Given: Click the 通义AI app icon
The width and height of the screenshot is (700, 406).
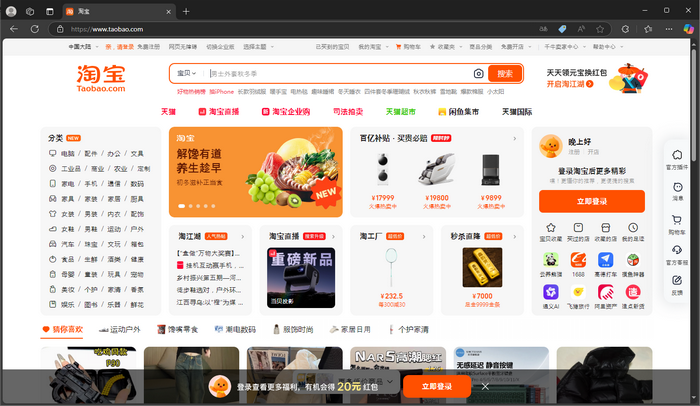Looking at the screenshot, I should click(550, 292).
